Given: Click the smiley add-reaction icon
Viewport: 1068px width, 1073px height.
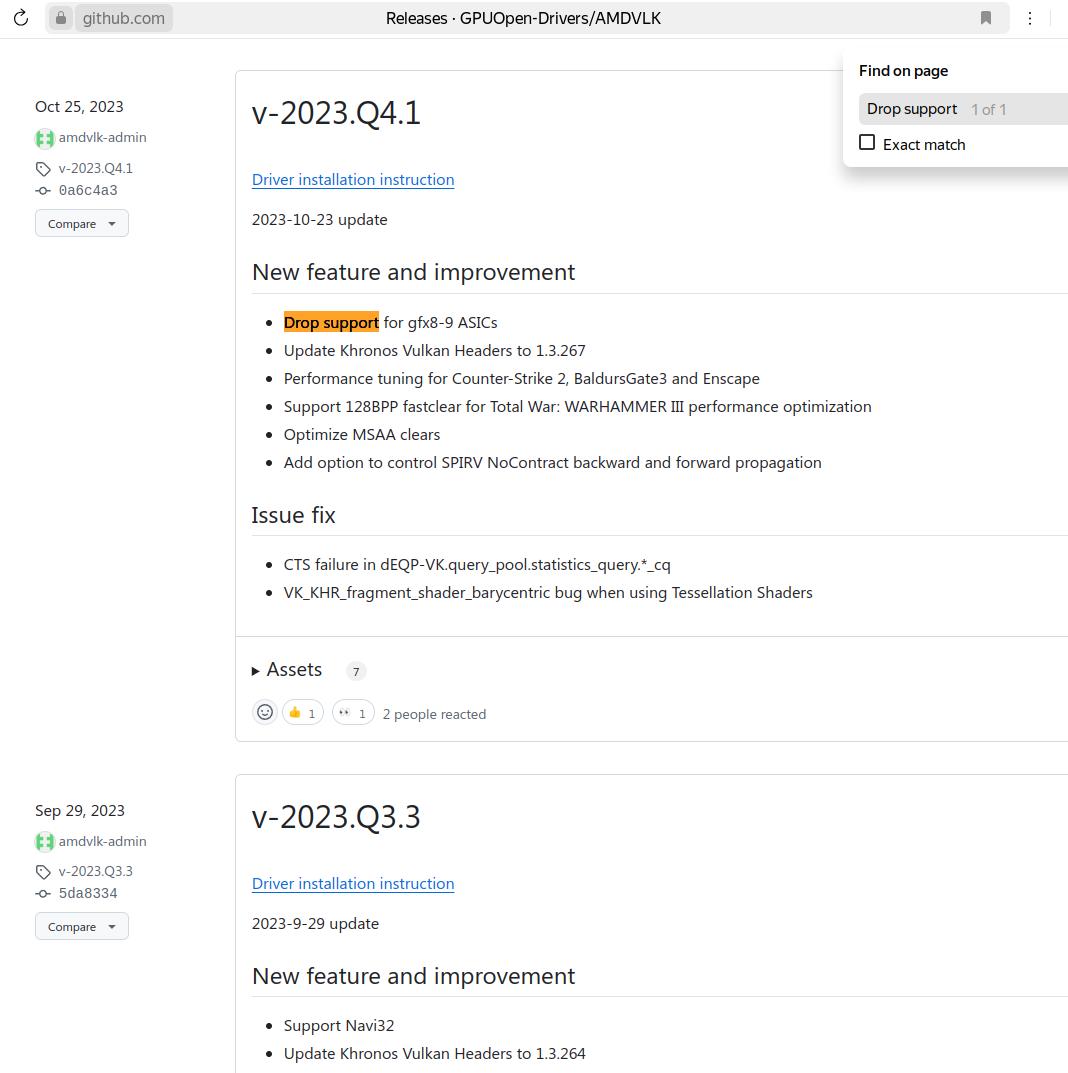Looking at the screenshot, I should pyautogui.click(x=265, y=712).
